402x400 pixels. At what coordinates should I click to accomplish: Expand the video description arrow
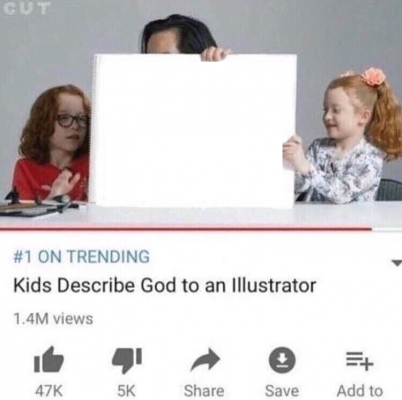(396, 263)
